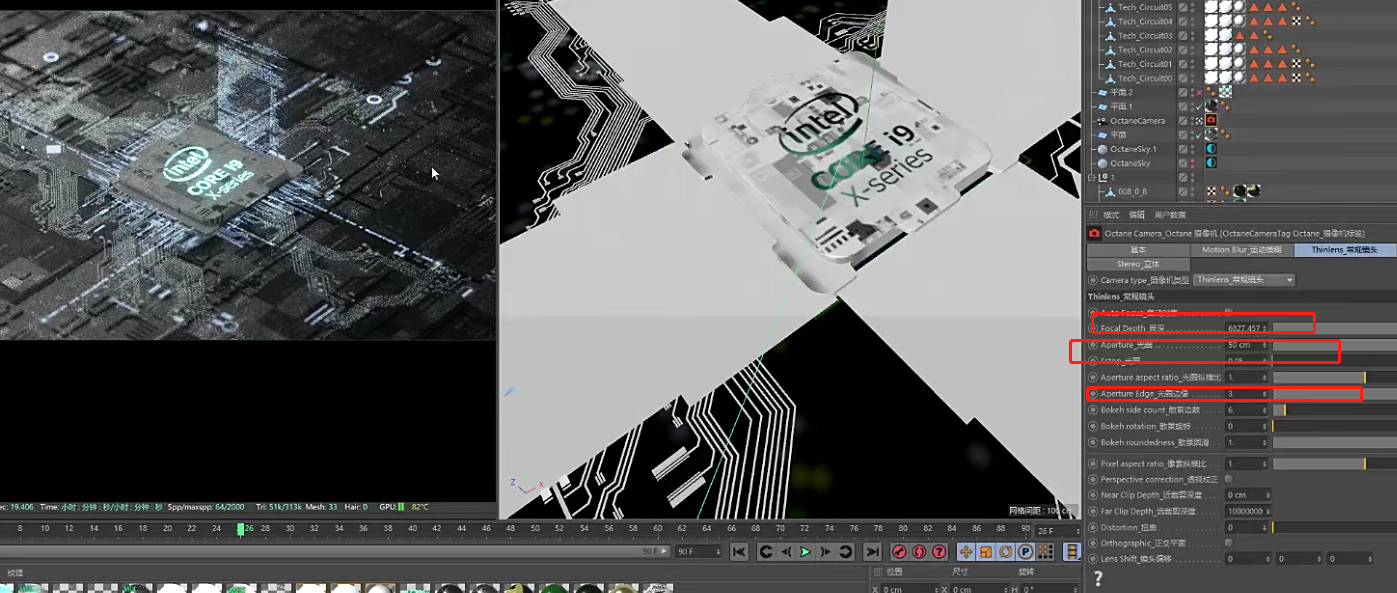The image size is (1397, 593).
Task: Select the 008_0_B object row
Action: tap(1133, 191)
